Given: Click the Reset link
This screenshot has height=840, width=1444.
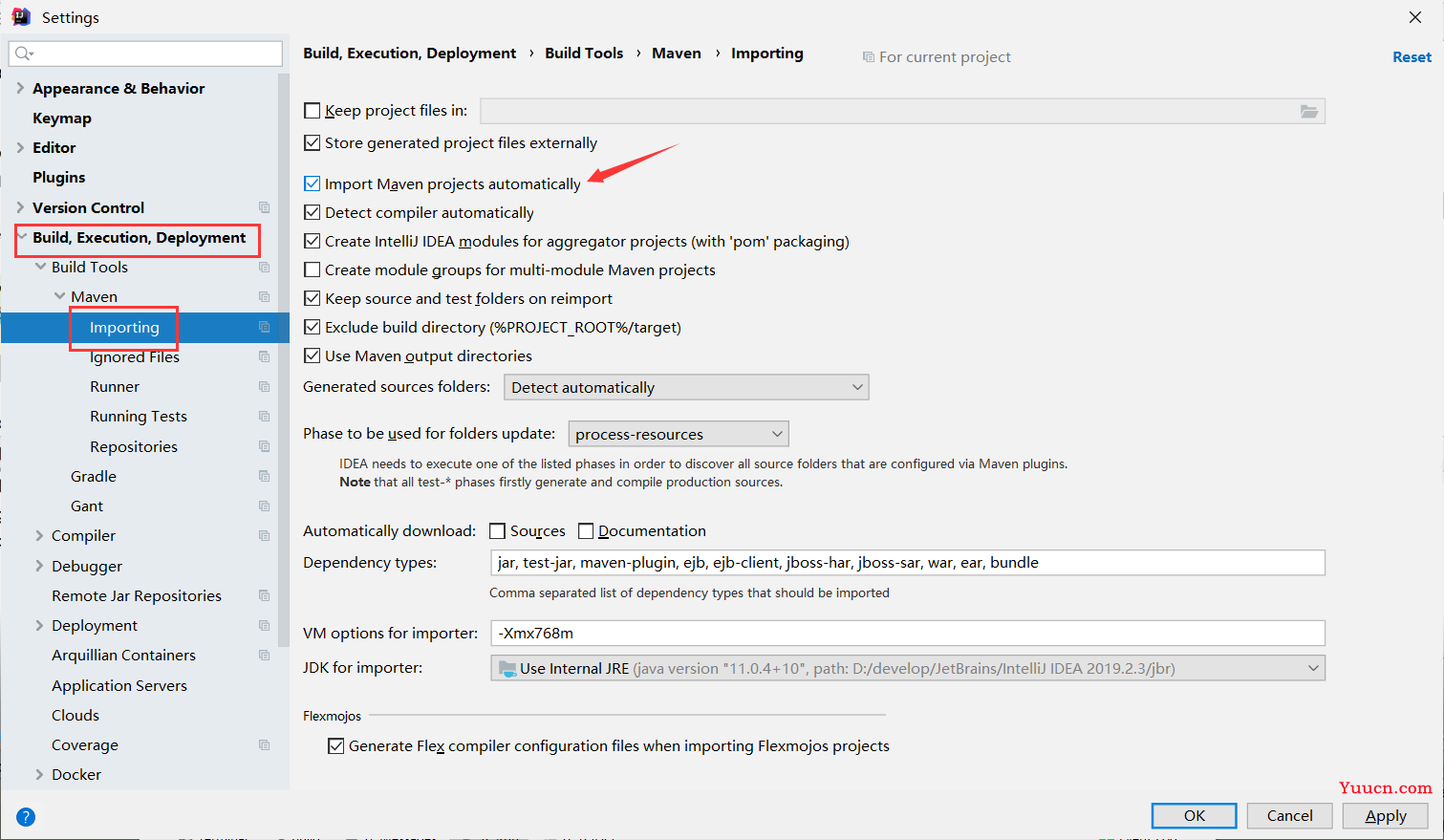Looking at the screenshot, I should pos(1412,57).
